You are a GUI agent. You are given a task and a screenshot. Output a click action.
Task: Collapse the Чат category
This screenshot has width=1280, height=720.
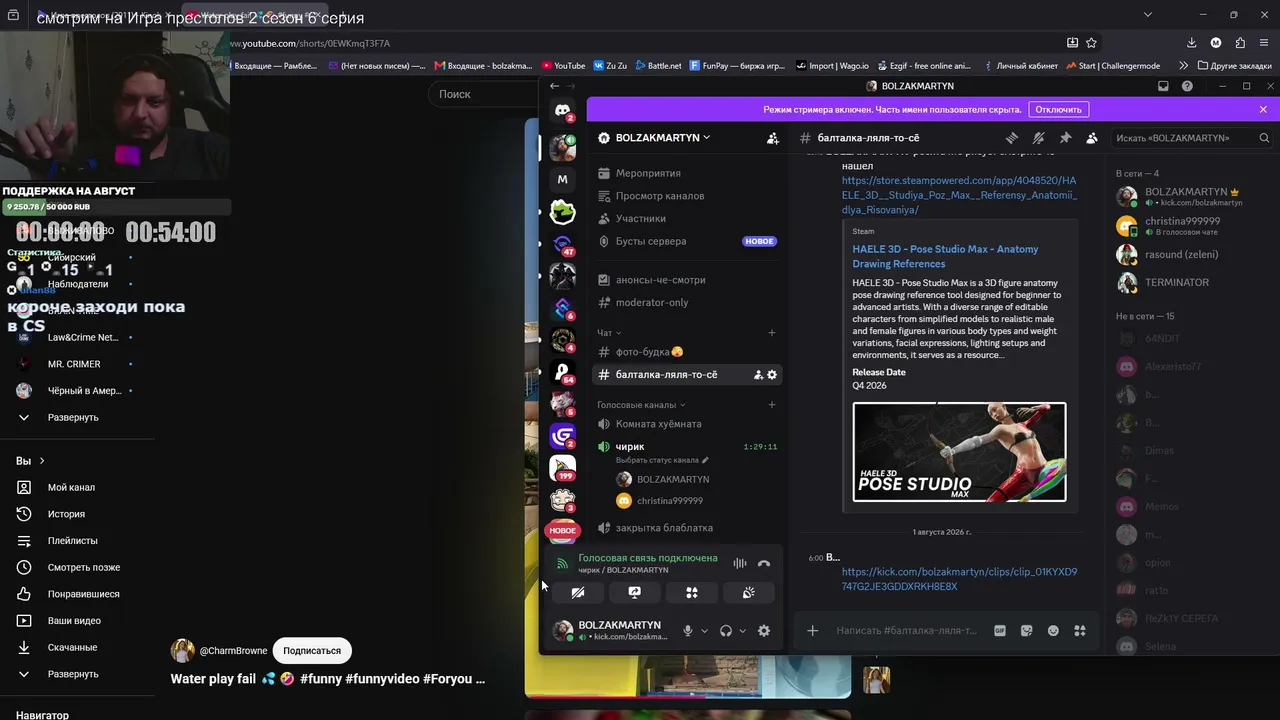pos(609,333)
